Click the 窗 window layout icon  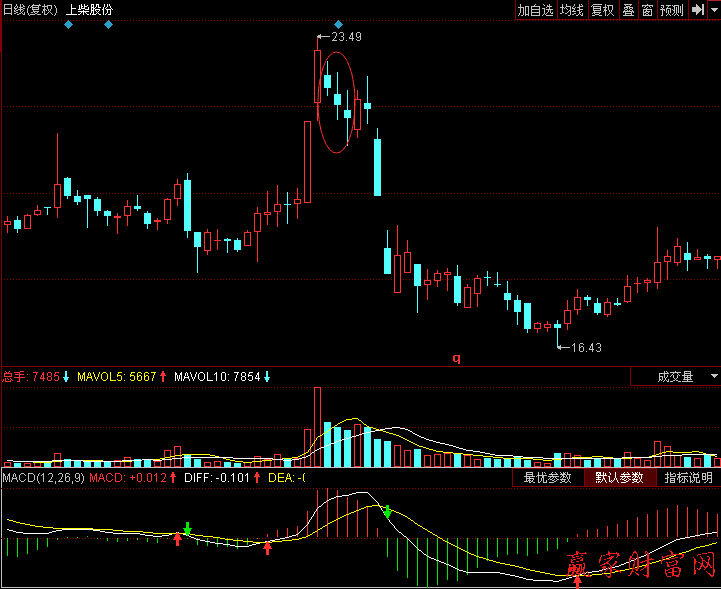647,10
